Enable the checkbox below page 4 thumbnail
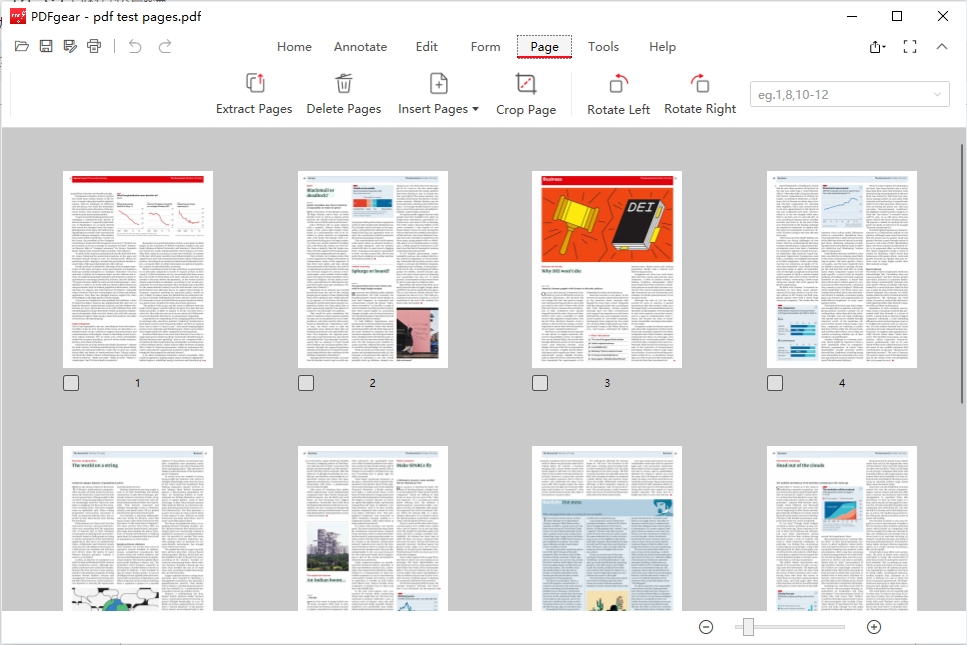Screen dimensions: 967x645 (773, 382)
